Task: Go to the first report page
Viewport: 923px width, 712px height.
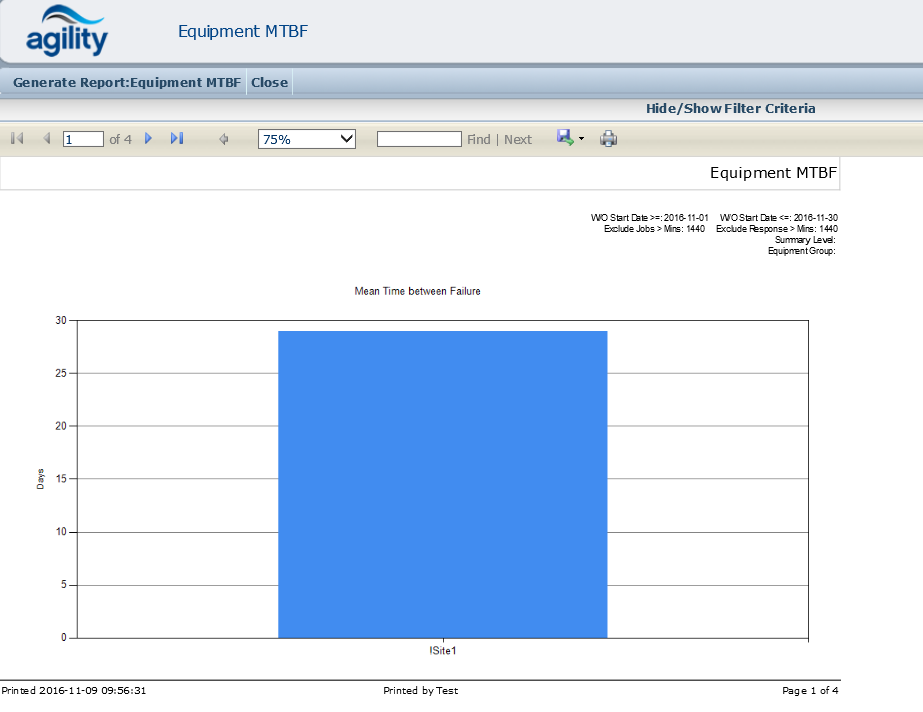Action: click(x=17, y=139)
